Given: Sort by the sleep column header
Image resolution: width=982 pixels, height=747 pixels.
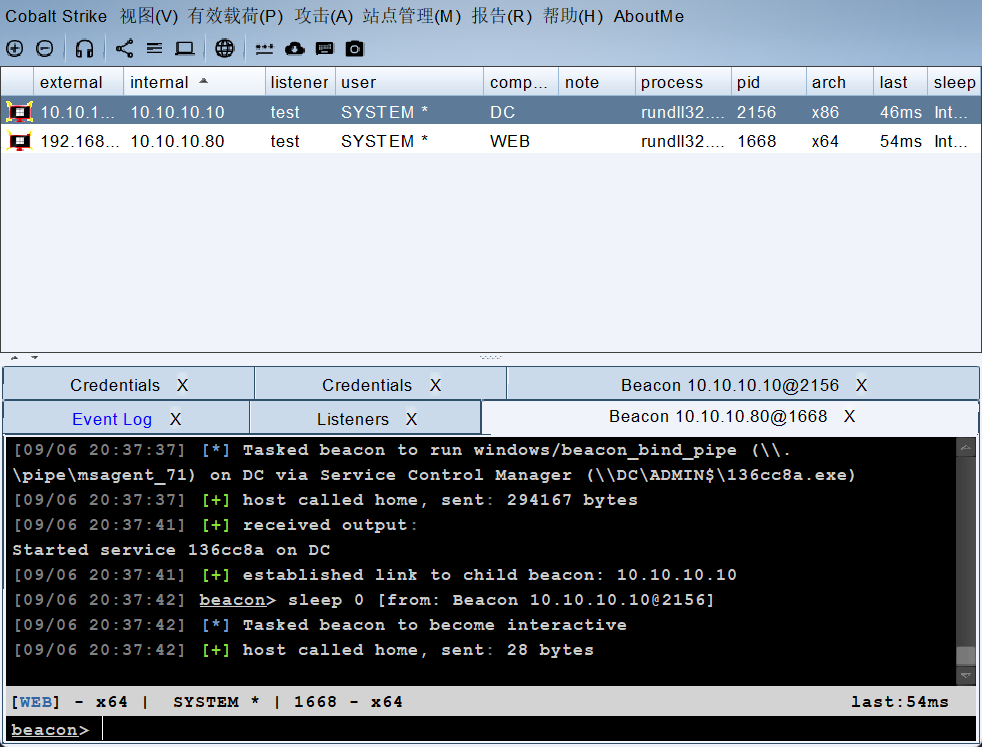Looking at the screenshot, I should (x=954, y=82).
